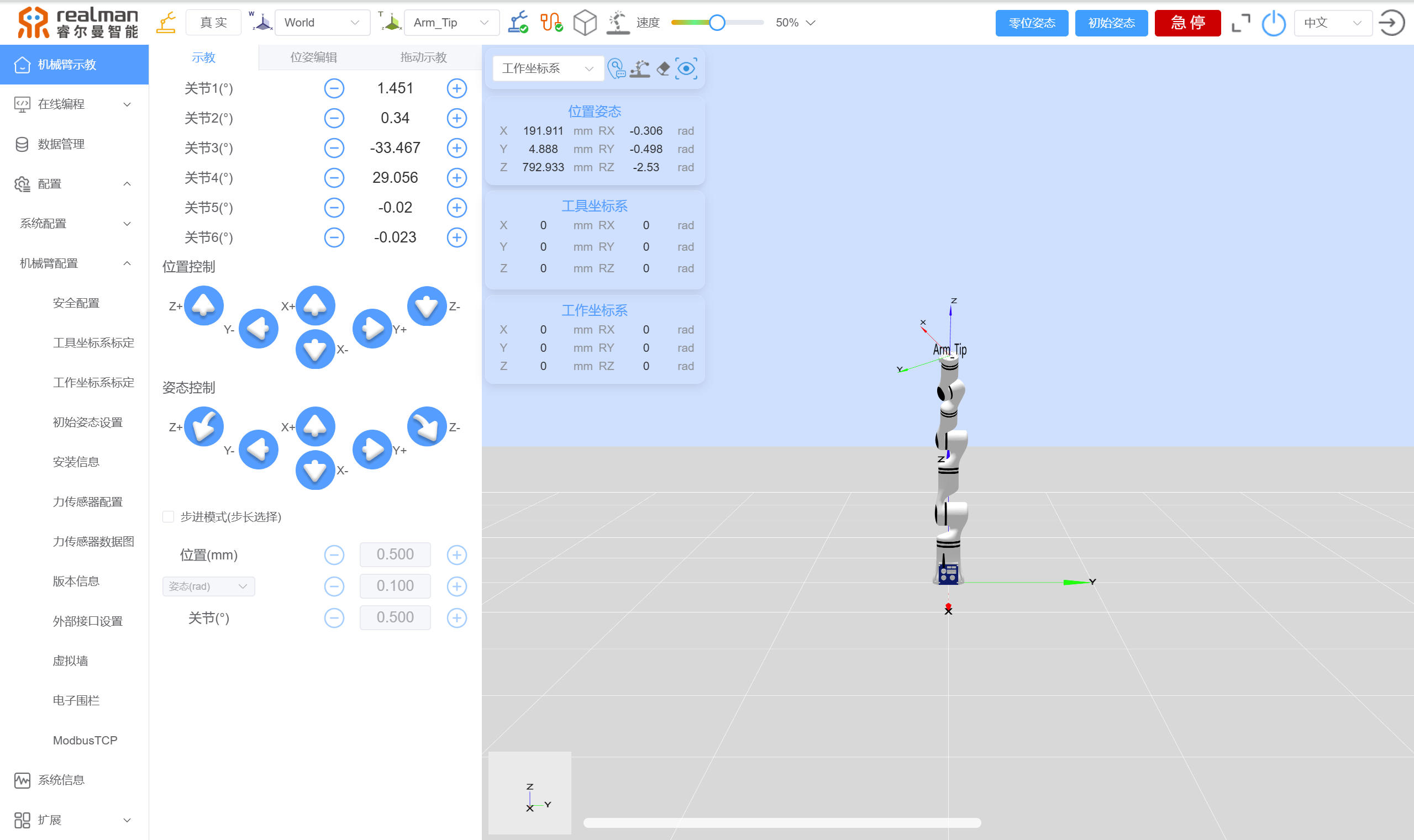Open the 系统信息 sidebar item
1414x840 pixels.
[74, 780]
